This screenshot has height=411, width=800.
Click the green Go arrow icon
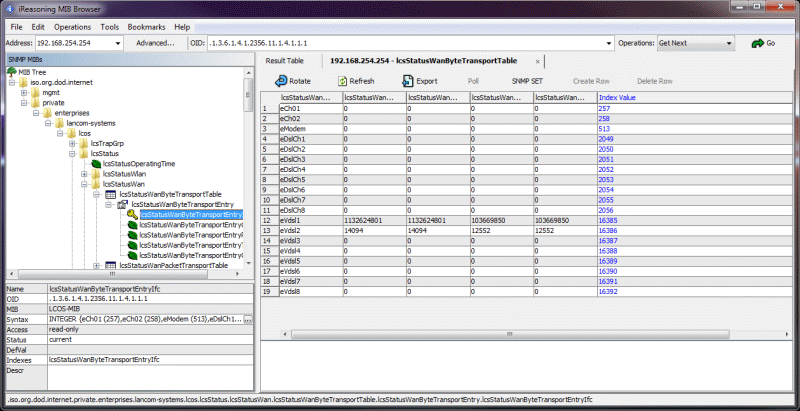pos(757,44)
